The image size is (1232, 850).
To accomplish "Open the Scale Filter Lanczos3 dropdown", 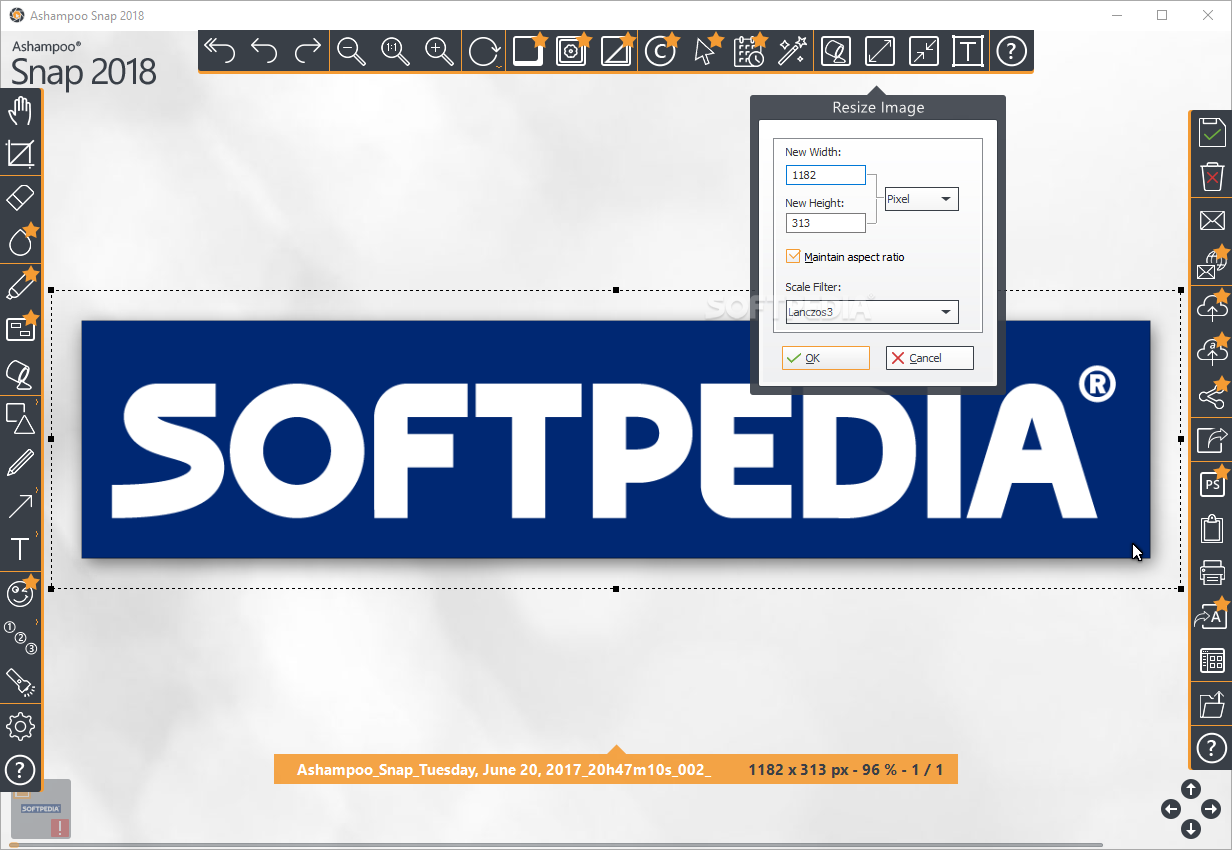I will point(872,312).
